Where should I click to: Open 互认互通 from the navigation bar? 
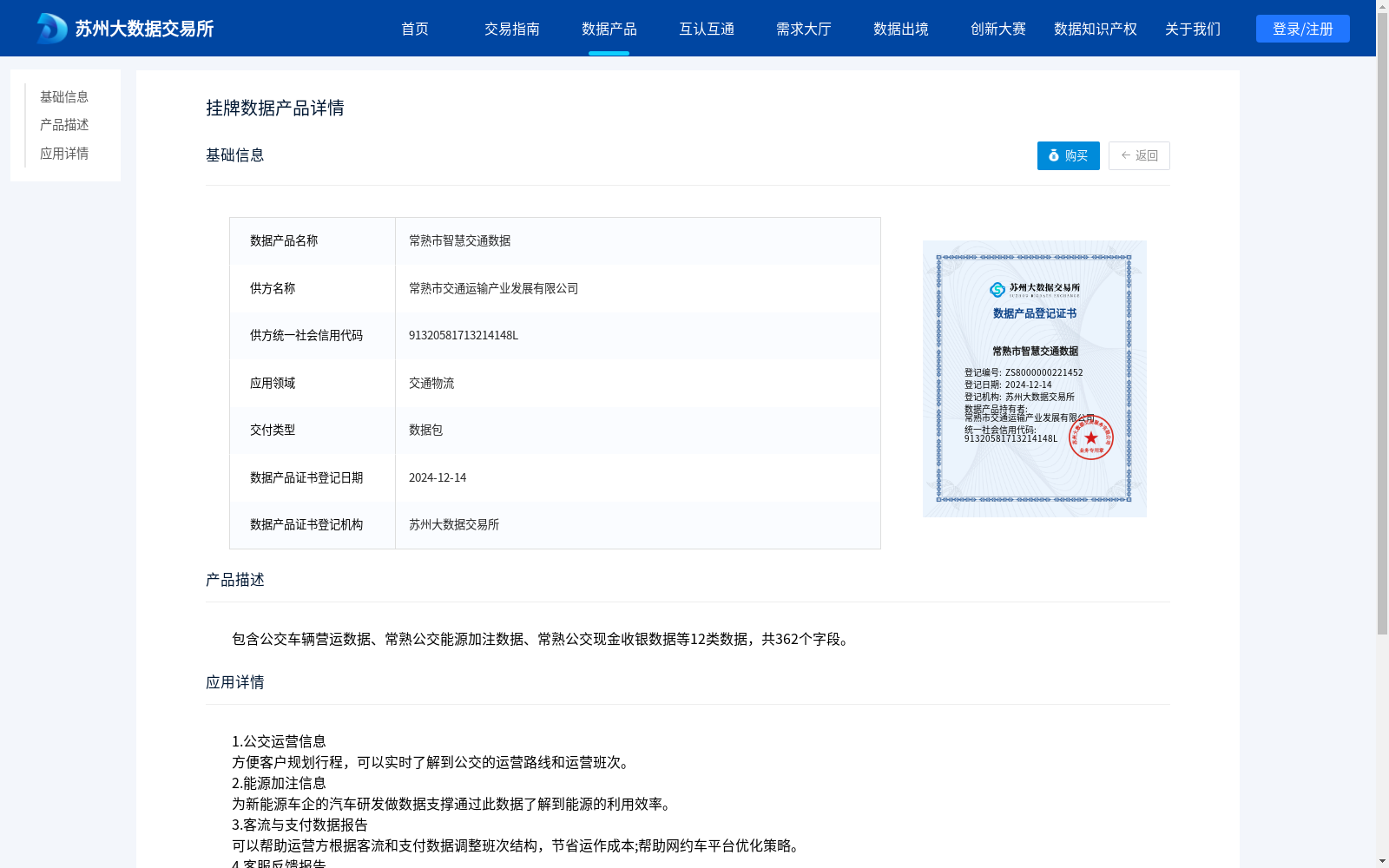pos(707,29)
